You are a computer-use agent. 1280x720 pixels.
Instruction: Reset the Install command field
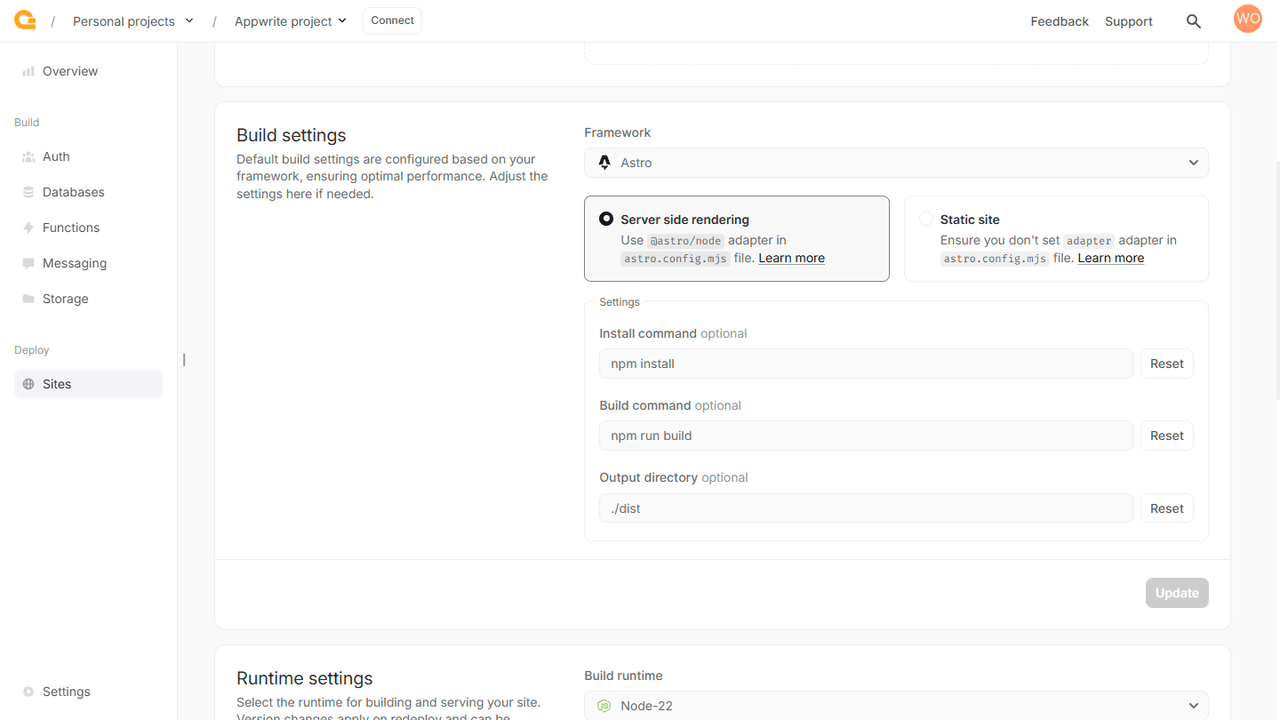[x=1166, y=364]
